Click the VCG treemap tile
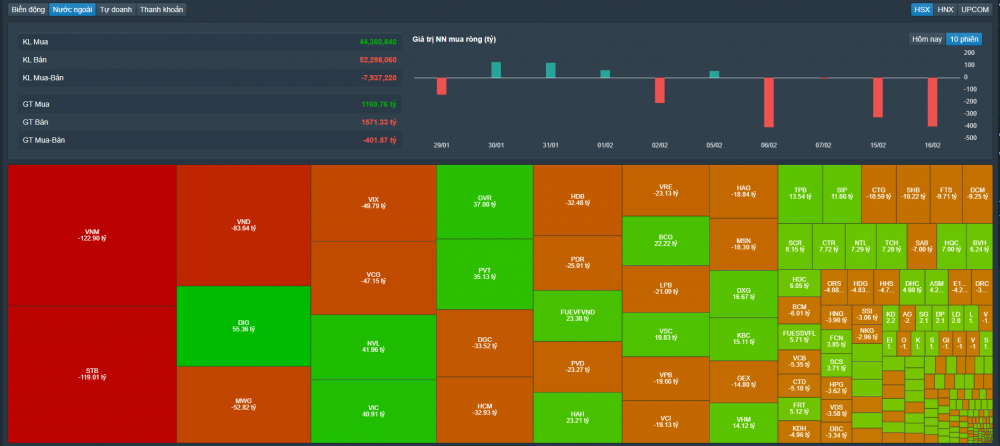This screenshot has width=1000, height=446. 373,278
